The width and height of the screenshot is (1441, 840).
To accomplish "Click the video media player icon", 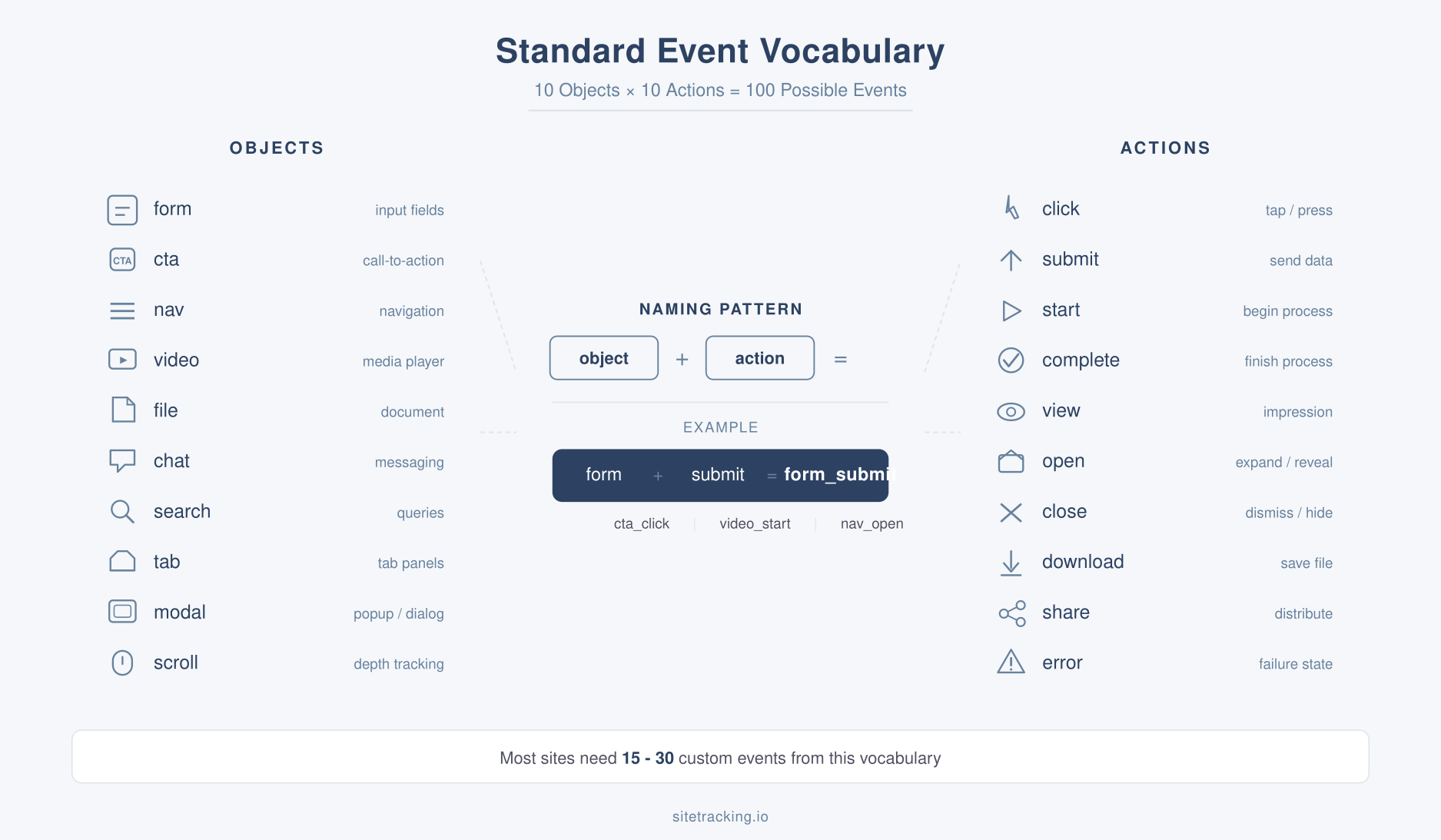I will click(121, 359).
